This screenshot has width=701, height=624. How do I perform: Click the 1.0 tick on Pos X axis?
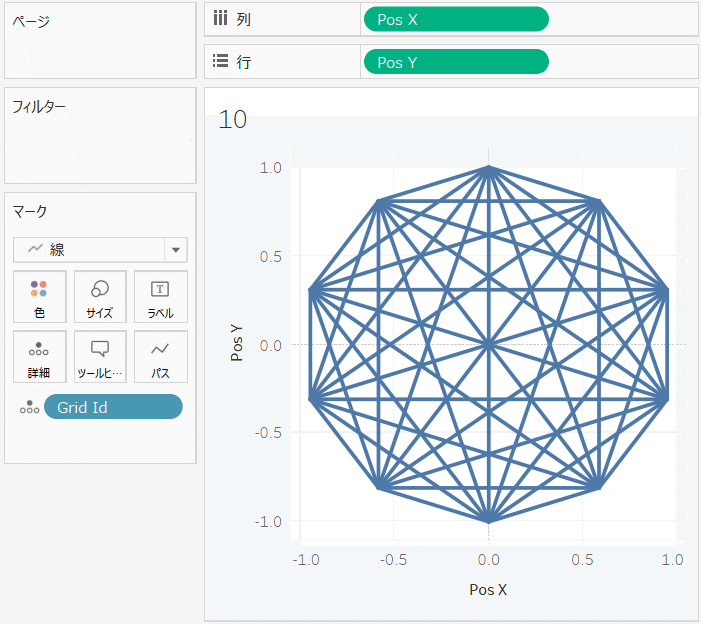tap(672, 560)
